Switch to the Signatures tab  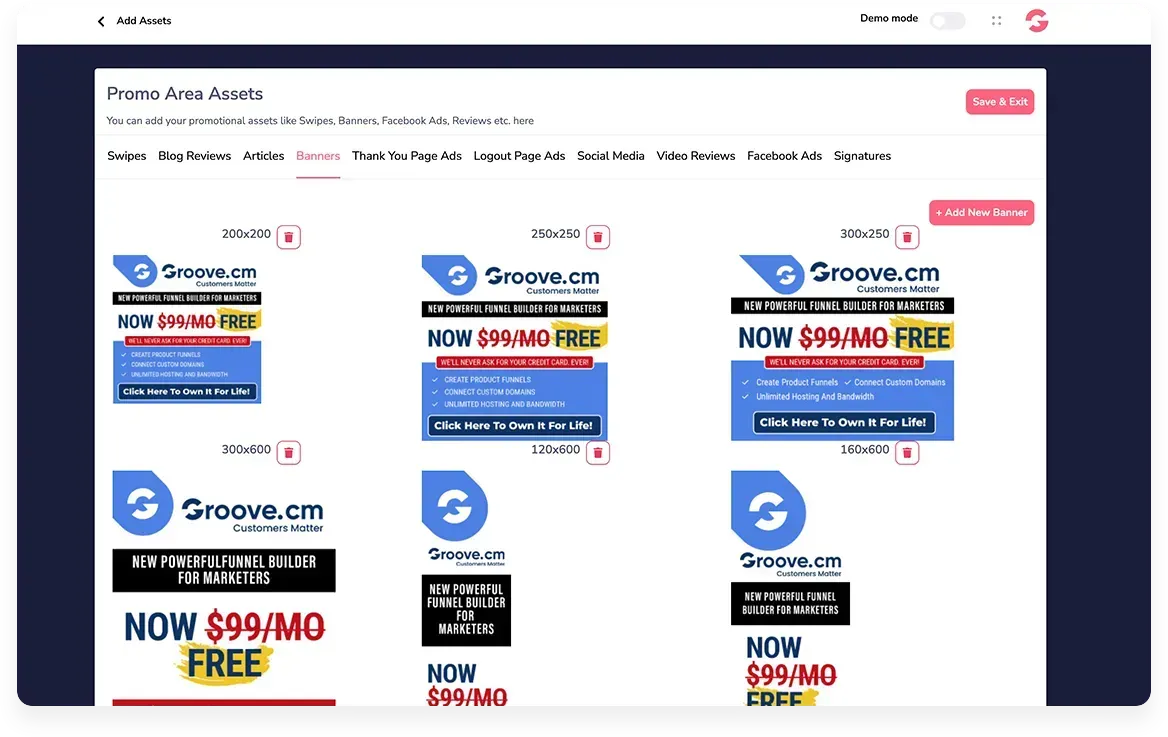863,156
